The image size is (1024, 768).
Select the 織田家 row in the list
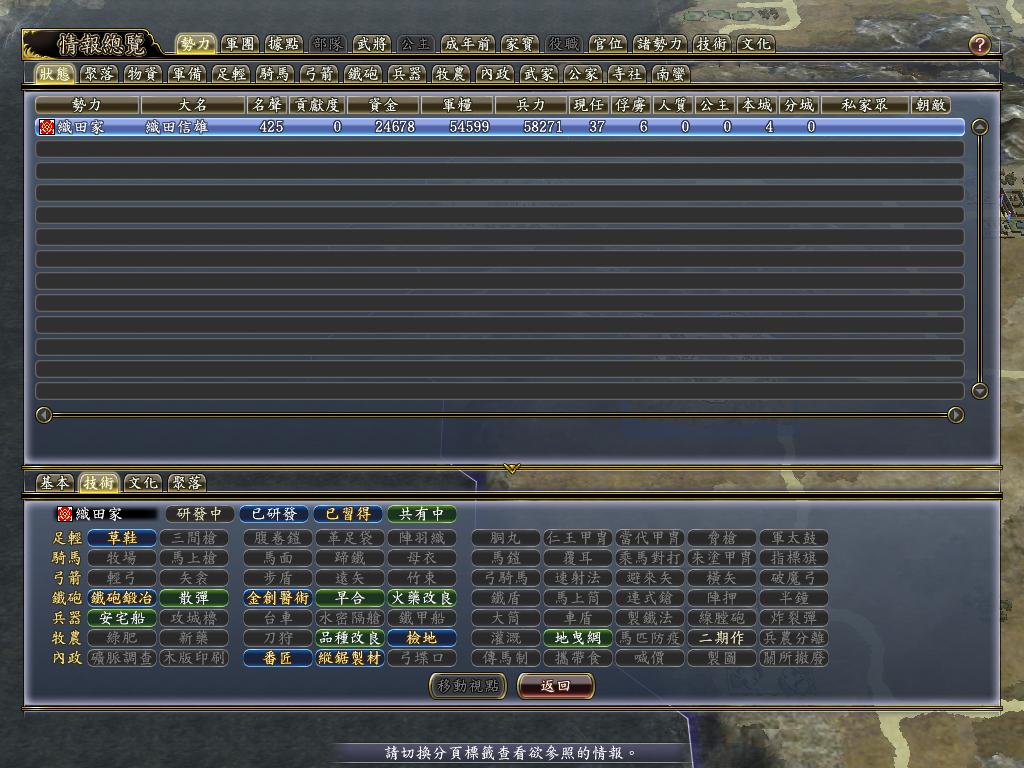pyautogui.click(x=500, y=127)
